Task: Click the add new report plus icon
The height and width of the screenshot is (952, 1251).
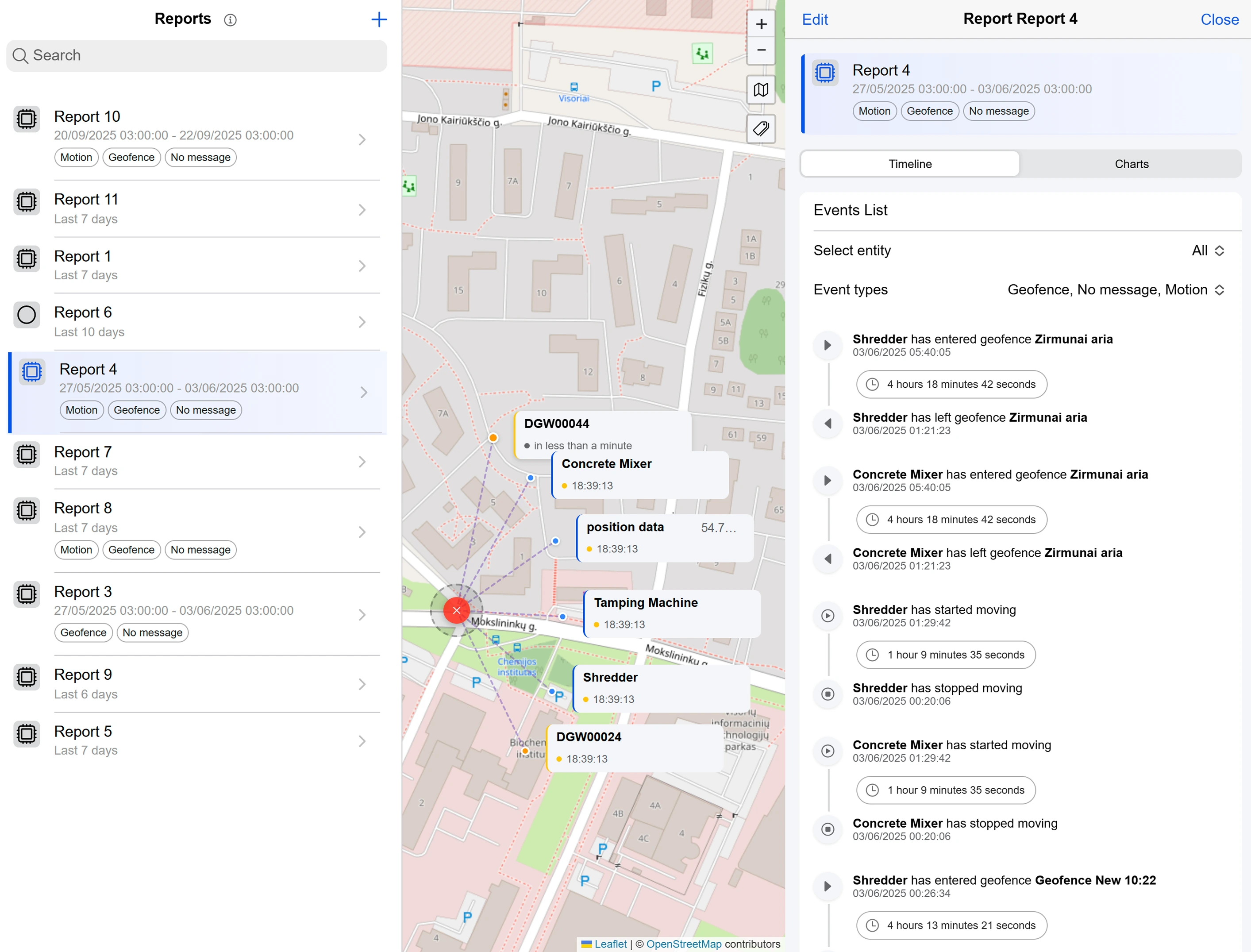Action: [x=378, y=20]
